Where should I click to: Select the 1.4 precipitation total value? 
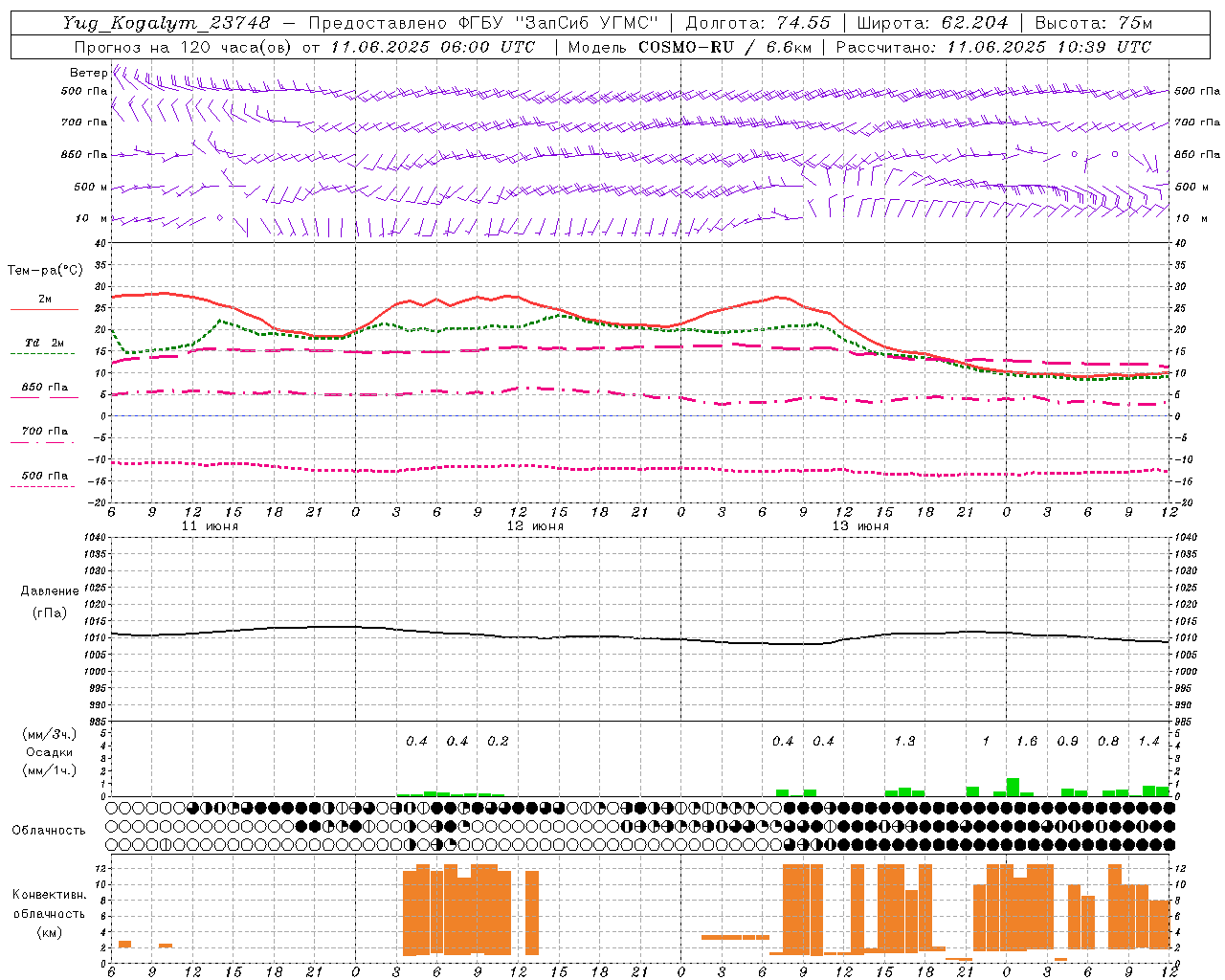(1148, 741)
